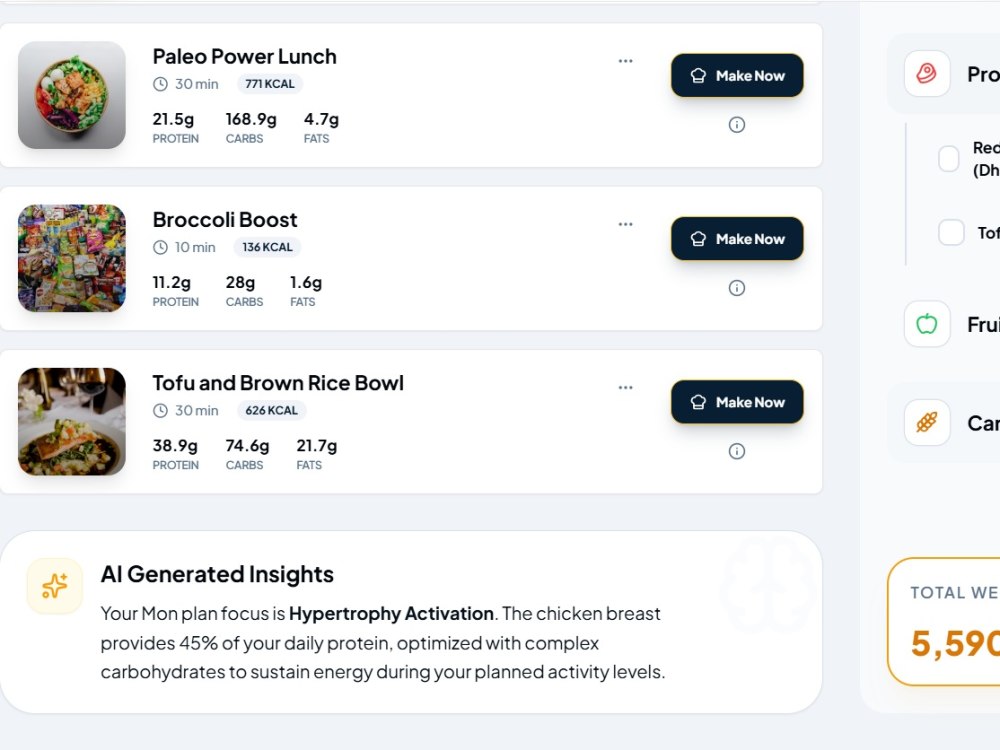Select the orange wheat carbs category icon
This screenshot has height=750, width=1000.
pyautogui.click(x=927, y=422)
